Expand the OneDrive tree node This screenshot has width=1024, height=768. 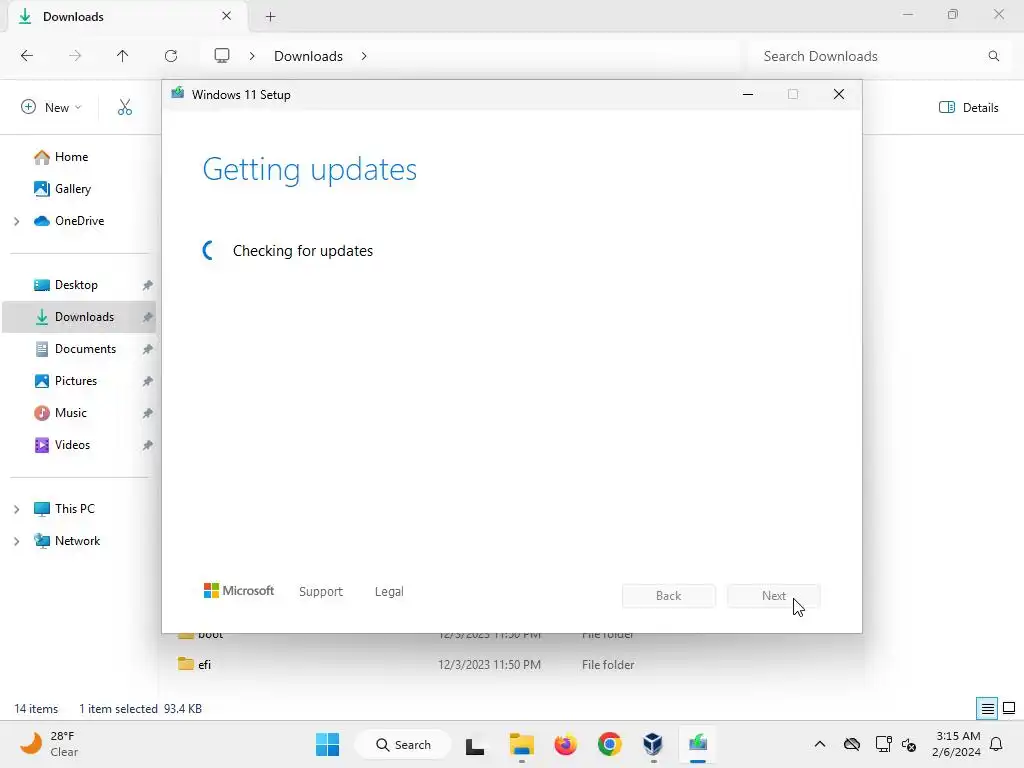pyautogui.click(x=16, y=221)
